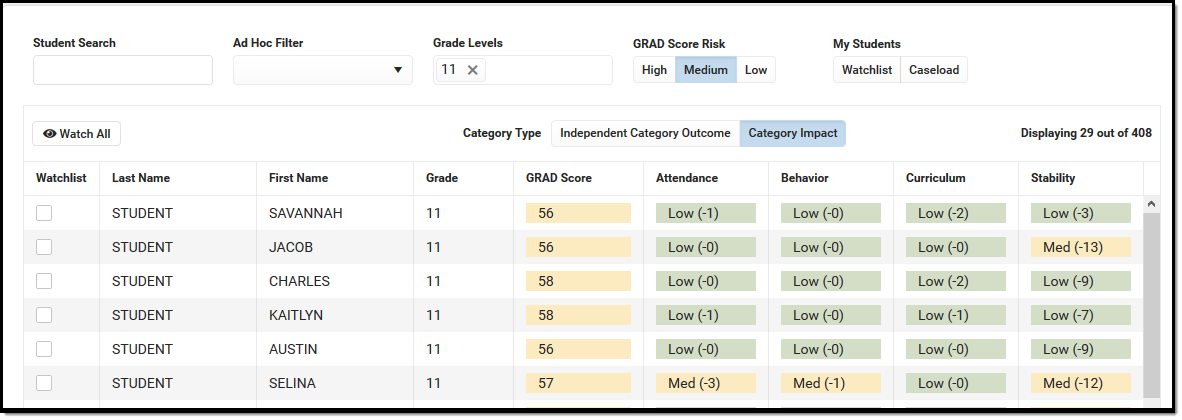Open the Ad Hoc Filter dropdown
The height and width of the screenshot is (420, 1182).
point(322,70)
